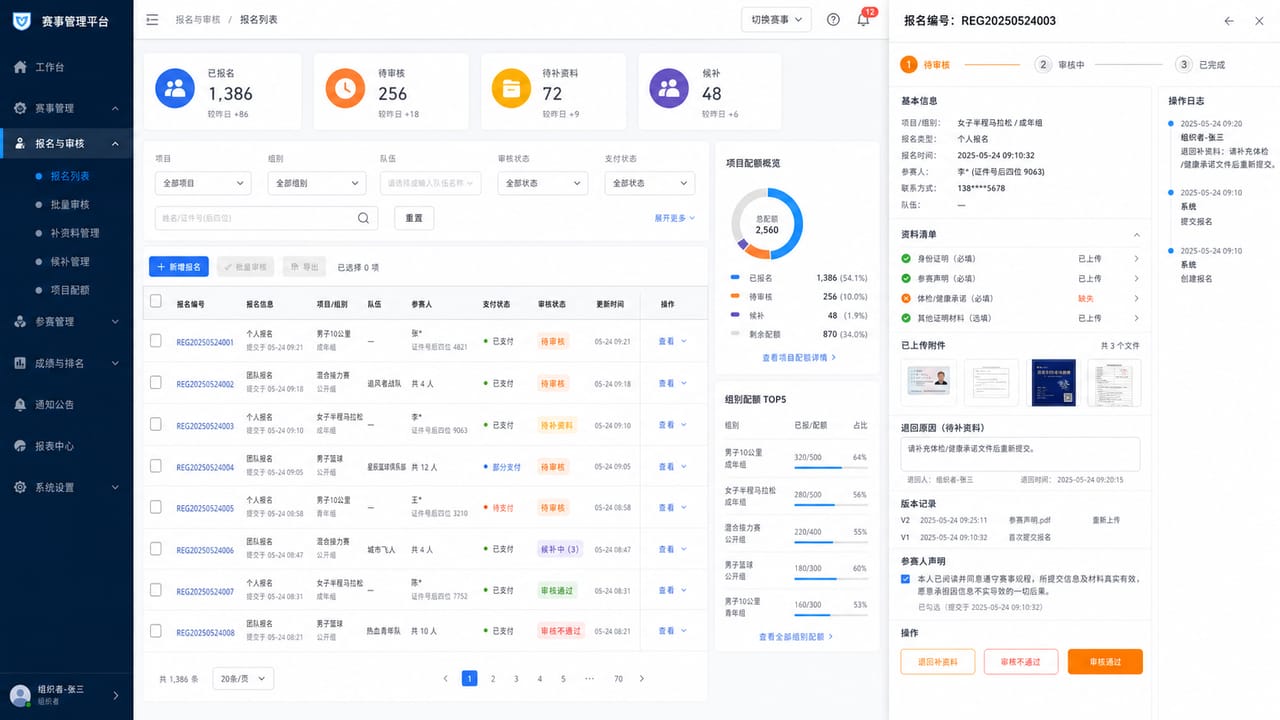Open the 审核状态 filter dropdown
This screenshot has height=720, width=1280.
[543, 183]
